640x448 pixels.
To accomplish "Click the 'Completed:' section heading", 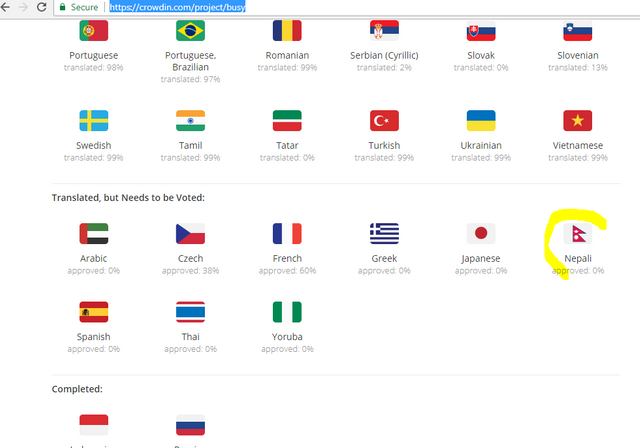I will coord(77,389).
